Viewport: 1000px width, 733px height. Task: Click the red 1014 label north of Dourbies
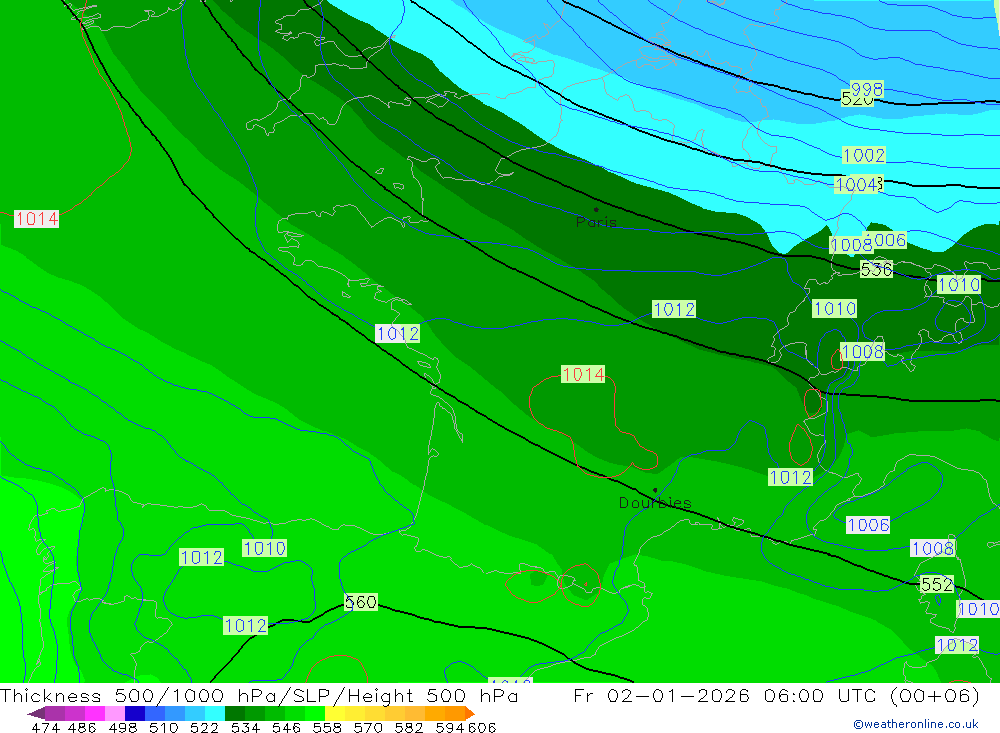point(583,374)
